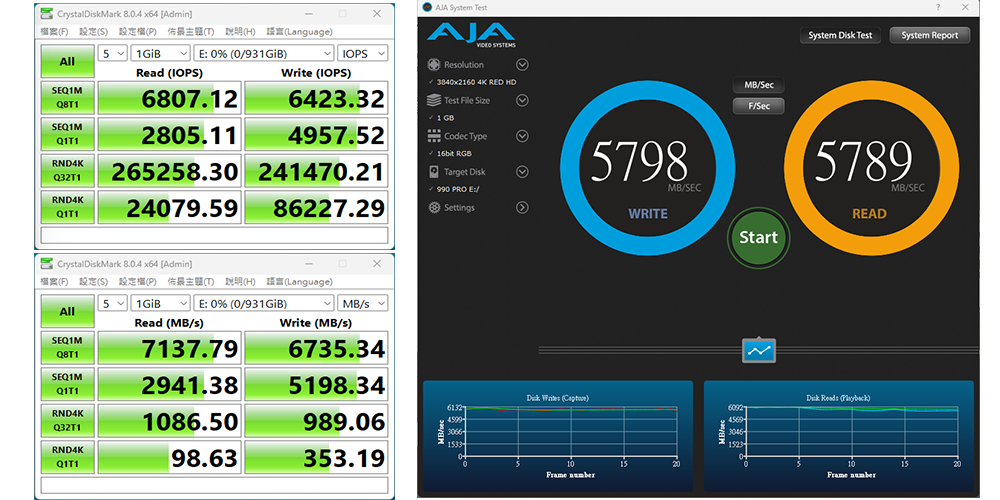Open 語言(Language) menu in lower CrystalDiskMark
1000x500 pixels.
[299, 282]
